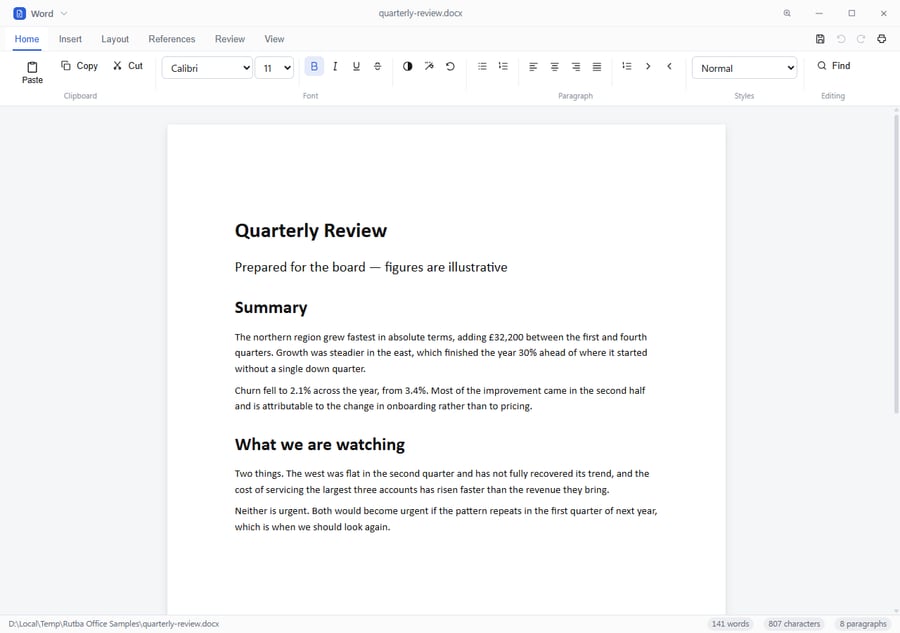Click the blue Word app icon
The image size is (900, 633).
click(20, 13)
